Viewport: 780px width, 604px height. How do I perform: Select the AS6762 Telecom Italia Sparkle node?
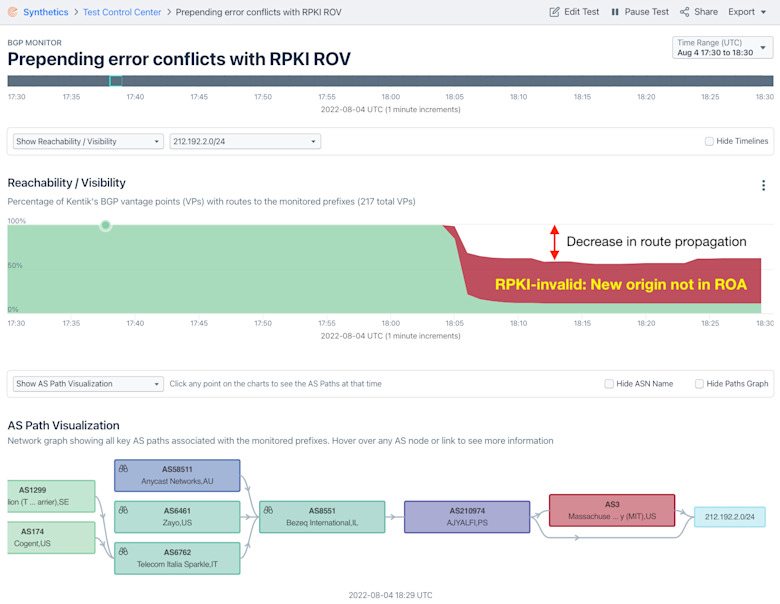177,558
